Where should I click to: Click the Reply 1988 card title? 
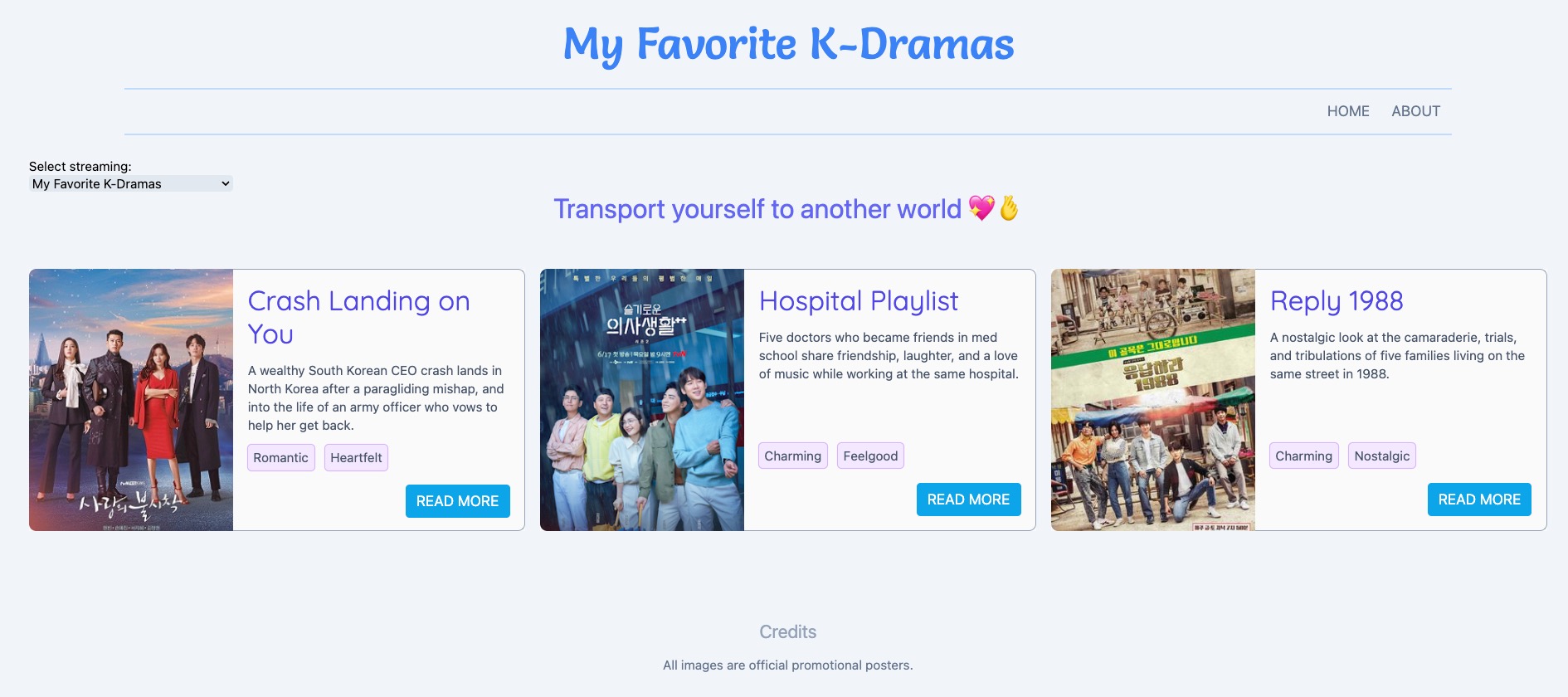pyautogui.click(x=1336, y=301)
